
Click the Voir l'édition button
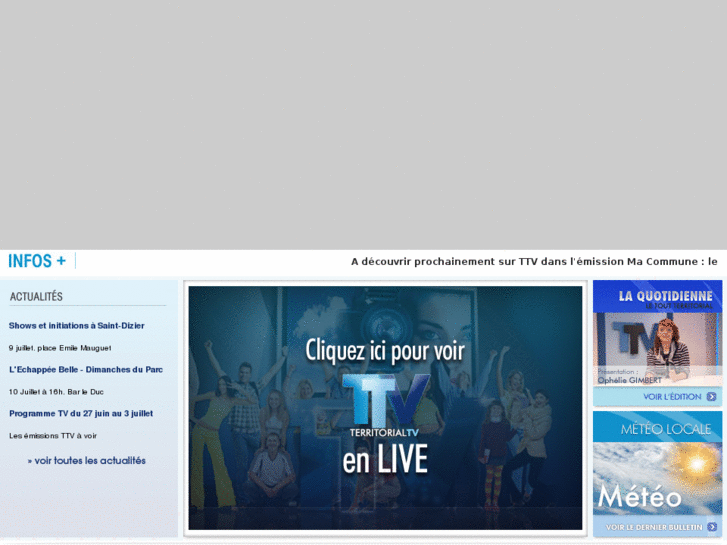click(657, 397)
